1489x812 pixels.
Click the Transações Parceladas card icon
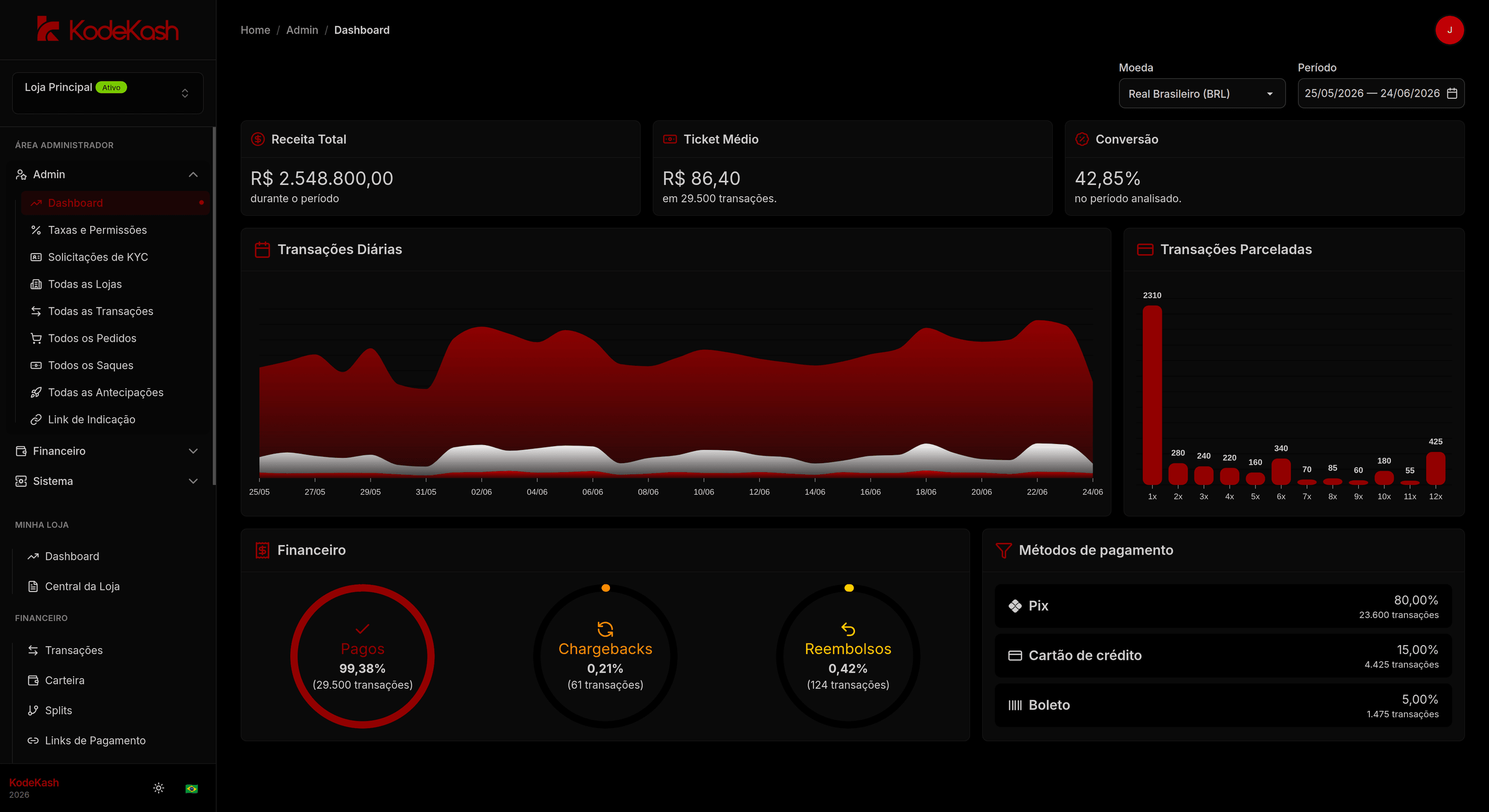pyautogui.click(x=1144, y=250)
